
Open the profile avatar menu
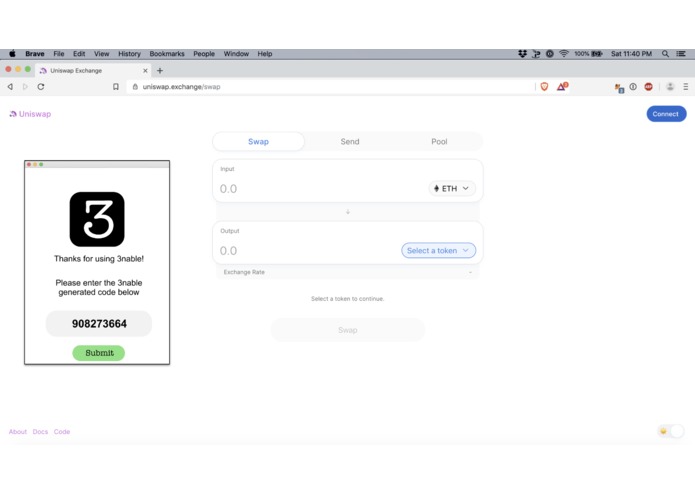pyautogui.click(x=670, y=87)
